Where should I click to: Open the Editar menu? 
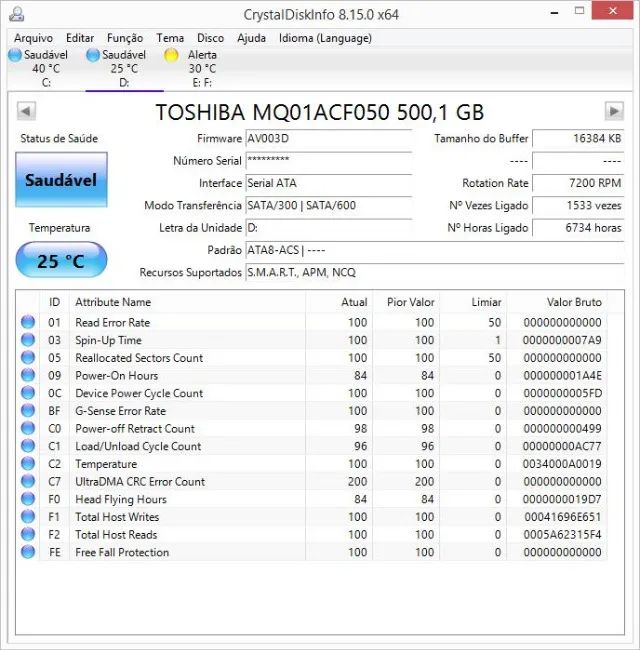[x=80, y=38]
